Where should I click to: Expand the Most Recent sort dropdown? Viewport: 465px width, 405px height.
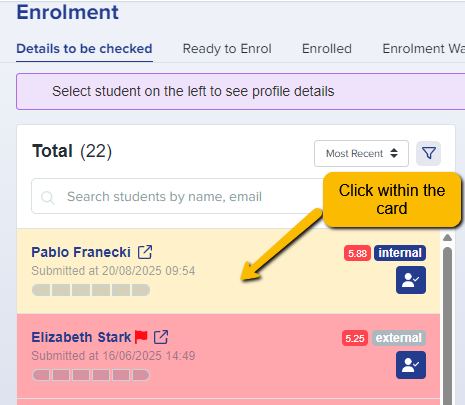click(361, 154)
